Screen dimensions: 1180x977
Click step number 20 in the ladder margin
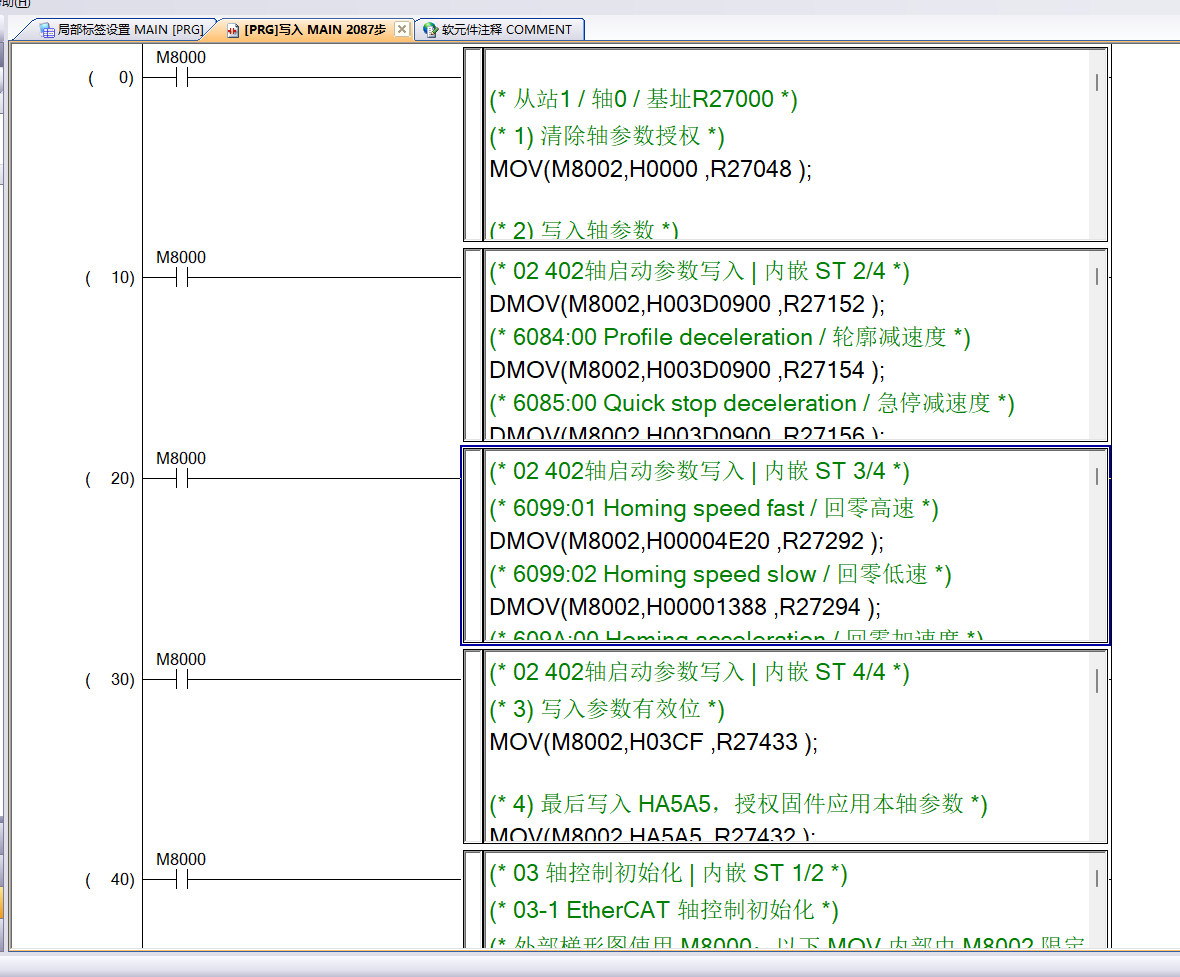coord(111,479)
